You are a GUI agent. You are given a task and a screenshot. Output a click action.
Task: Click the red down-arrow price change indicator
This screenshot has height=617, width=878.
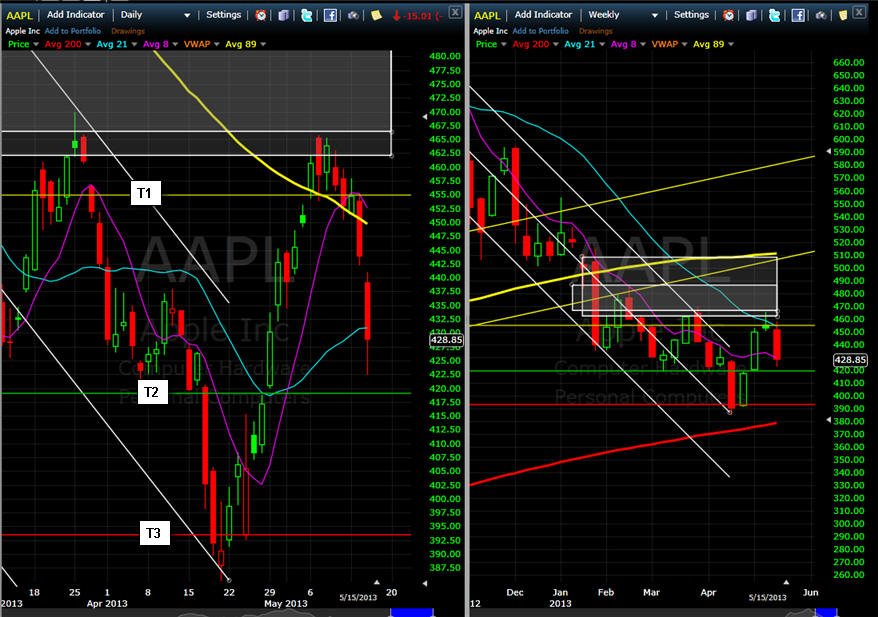tap(396, 16)
